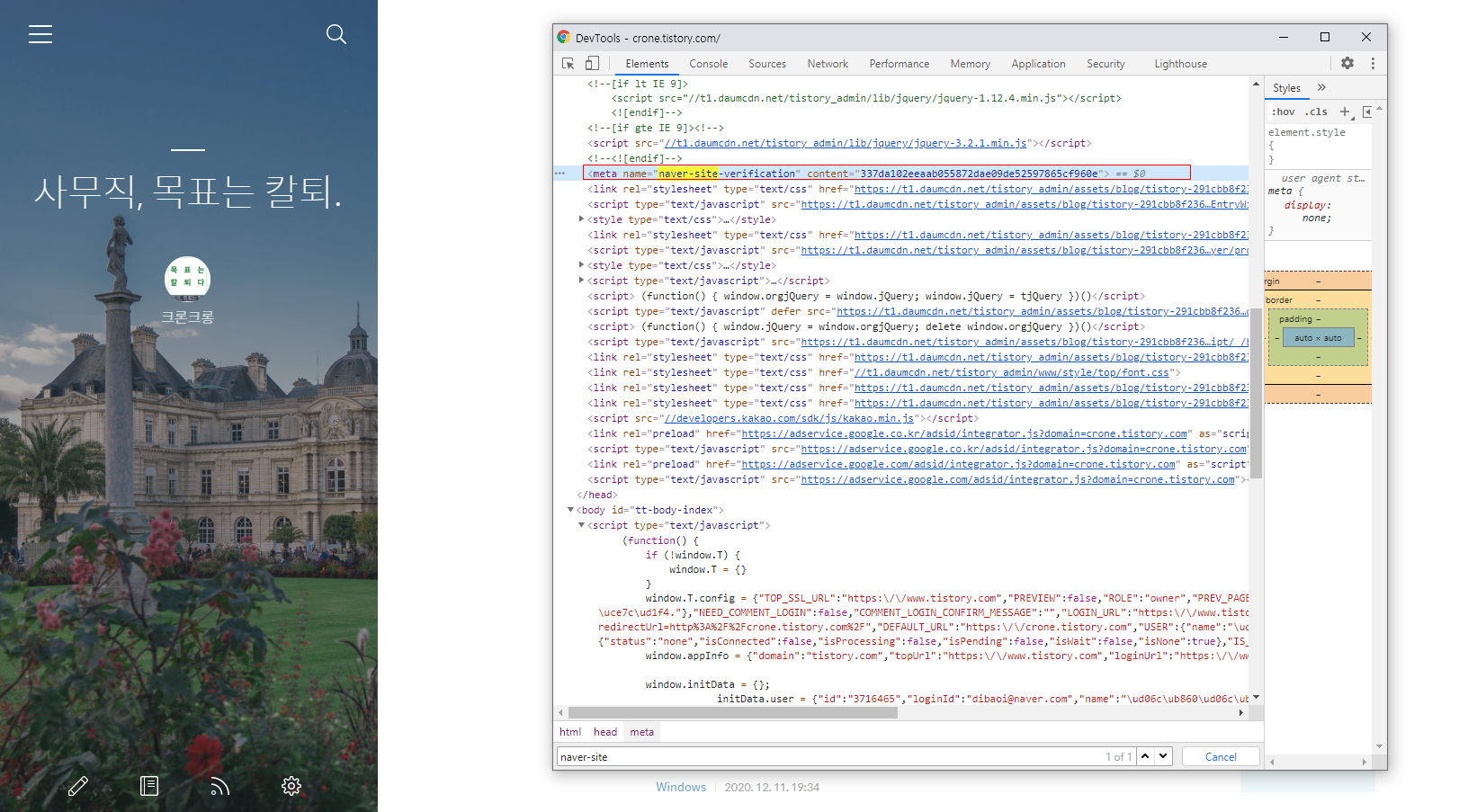
Task: Toggle the device toolbar icon
Action: (x=592, y=64)
